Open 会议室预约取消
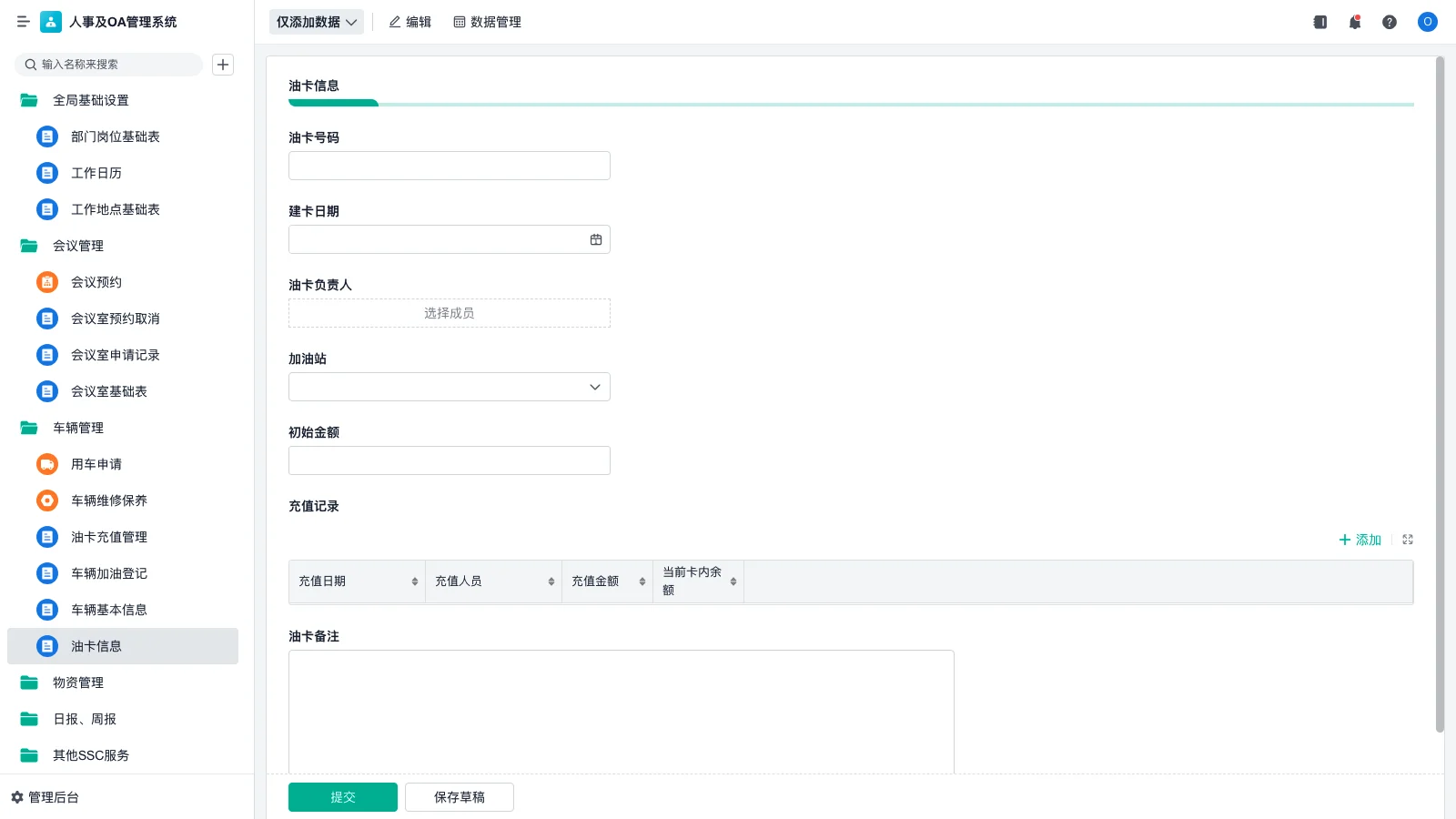This screenshot has height=819, width=1456. tap(123, 318)
